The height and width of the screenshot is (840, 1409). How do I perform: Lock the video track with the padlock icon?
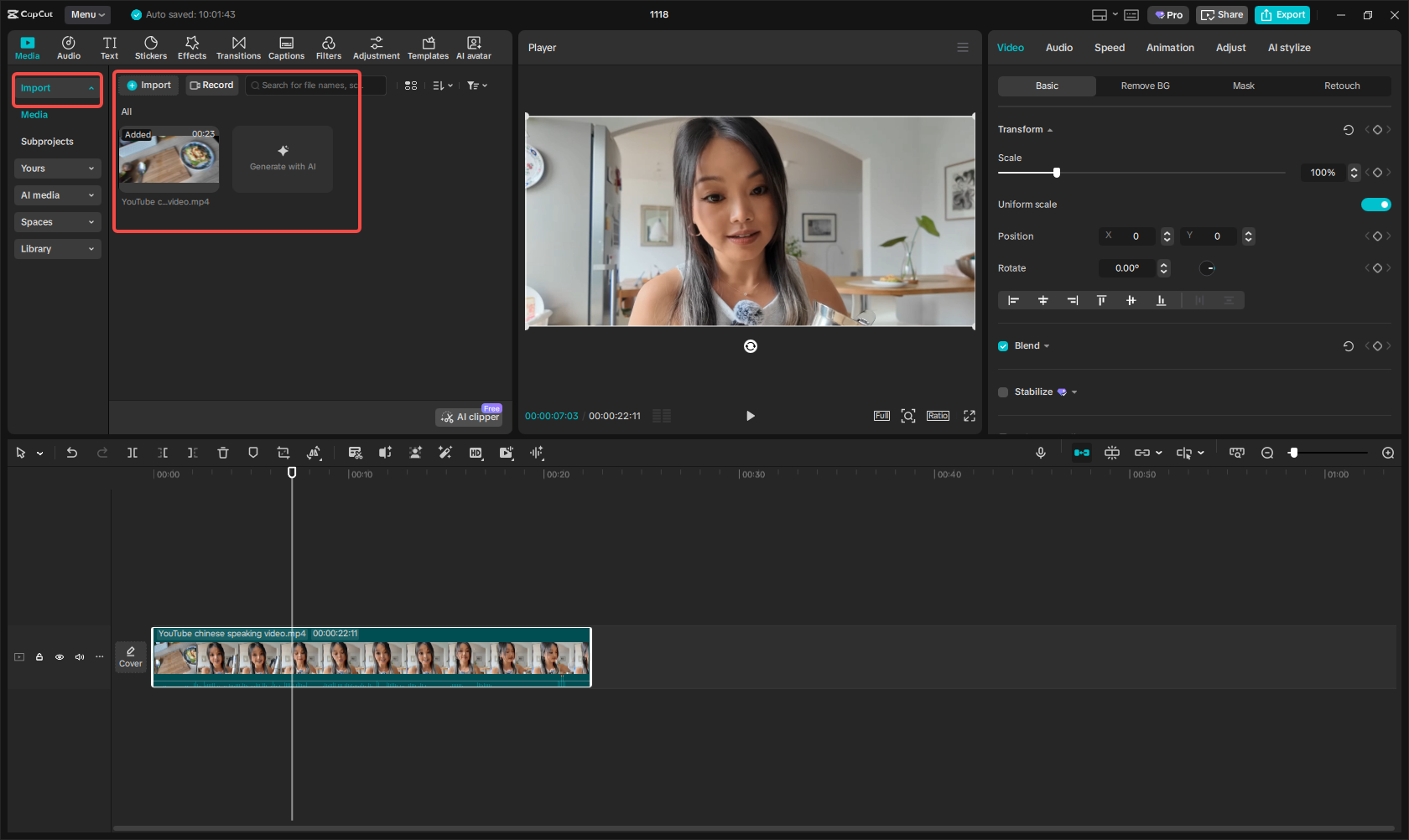coord(39,657)
